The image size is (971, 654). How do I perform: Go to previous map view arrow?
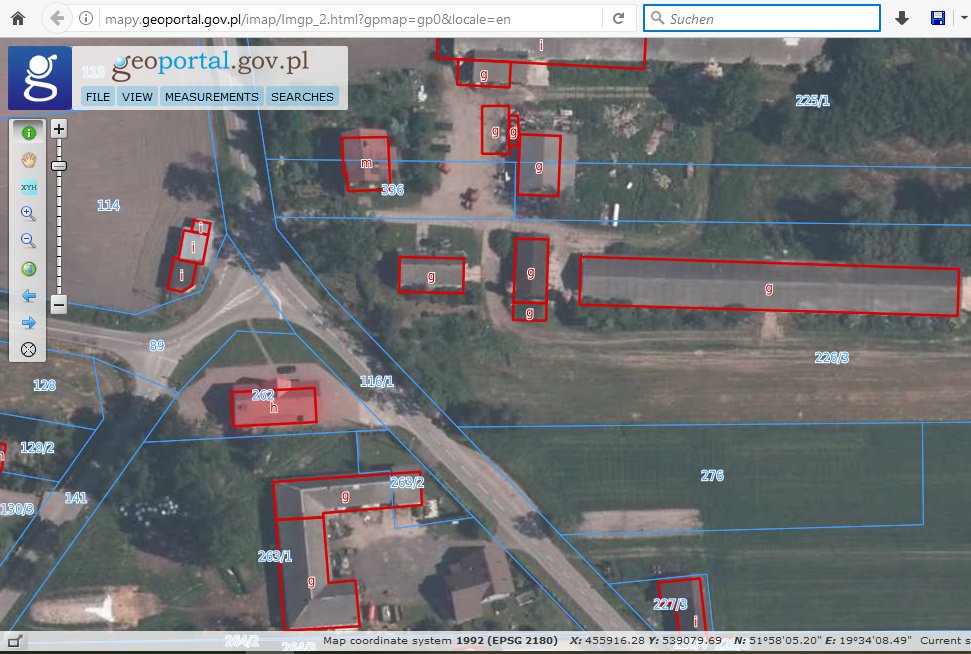pos(28,296)
